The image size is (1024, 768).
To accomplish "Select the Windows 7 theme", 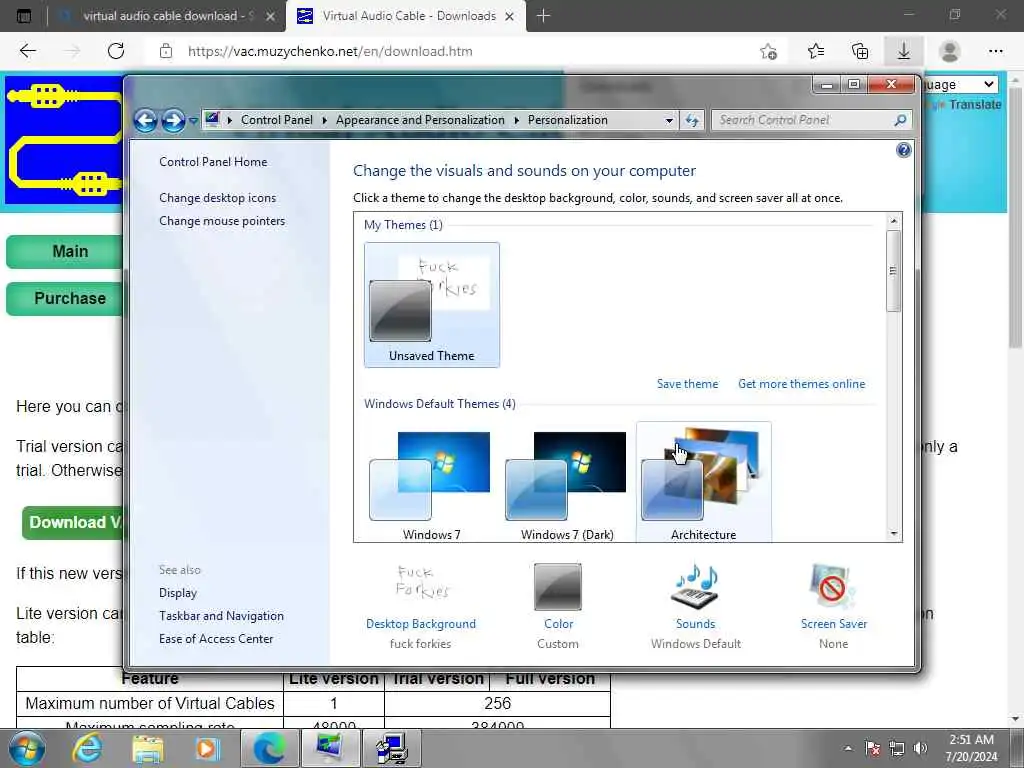I will pyautogui.click(x=432, y=482).
